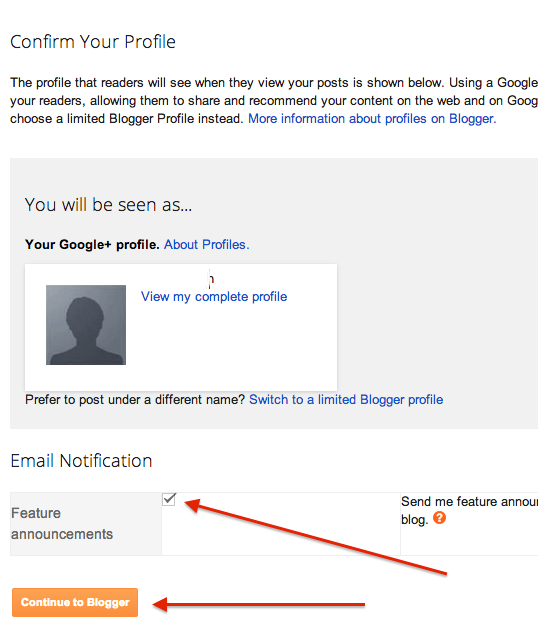Image resolution: width=538 pixels, height=635 pixels.
Task: Switch to a limited Blogger profile
Action: pyautogui.click(x=346, y=400)
